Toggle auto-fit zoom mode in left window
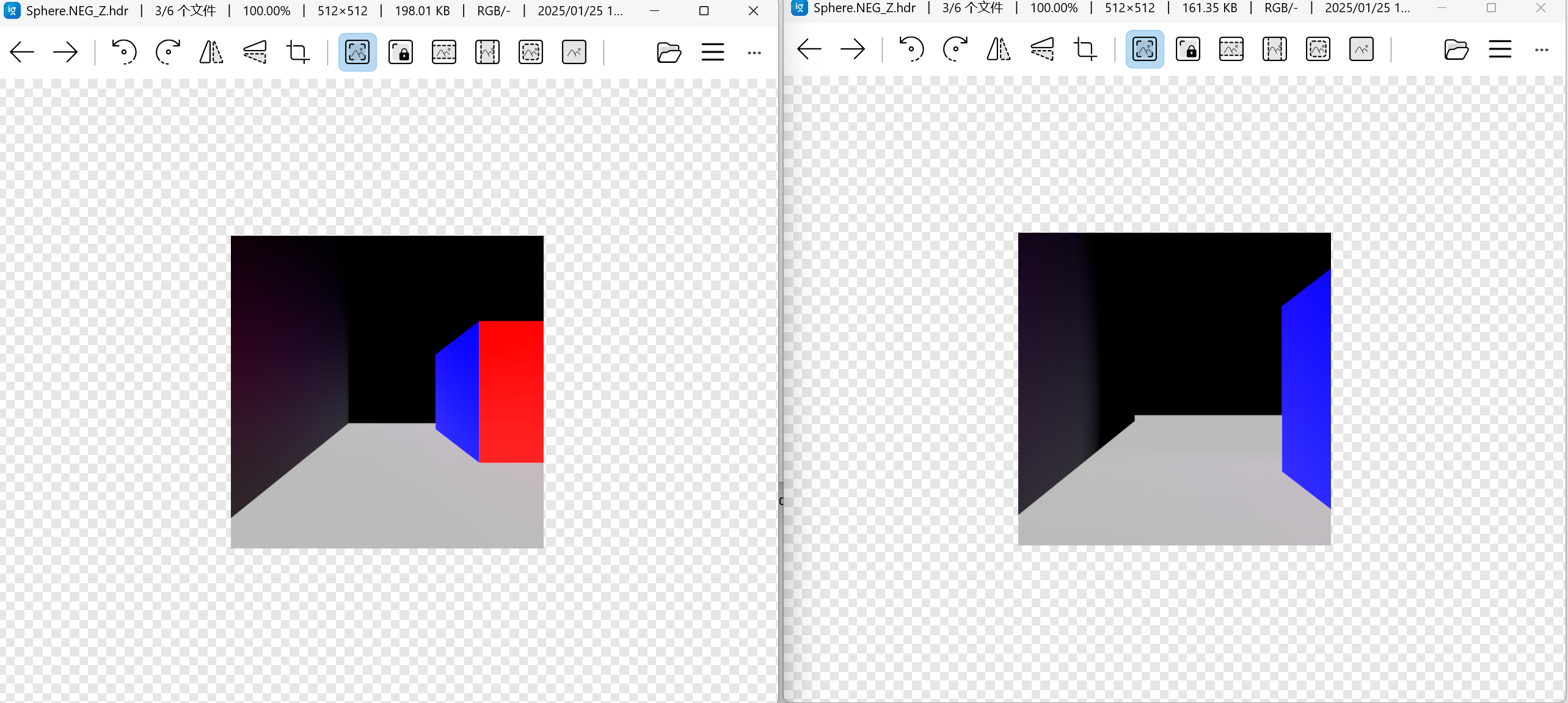1568x703 pixels. 357,52
